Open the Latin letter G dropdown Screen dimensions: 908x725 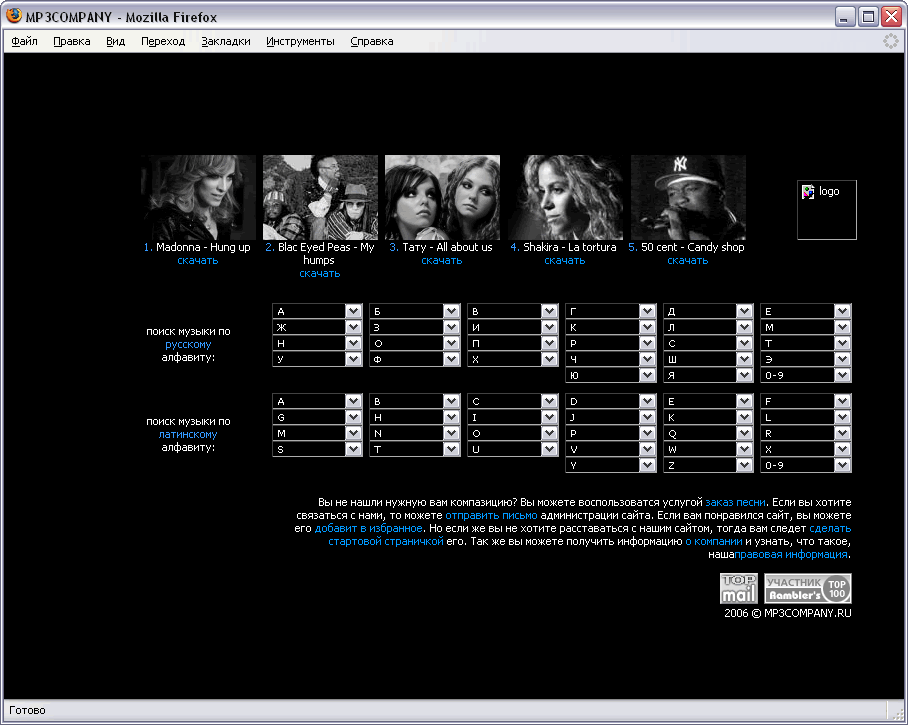click(317, 417)
